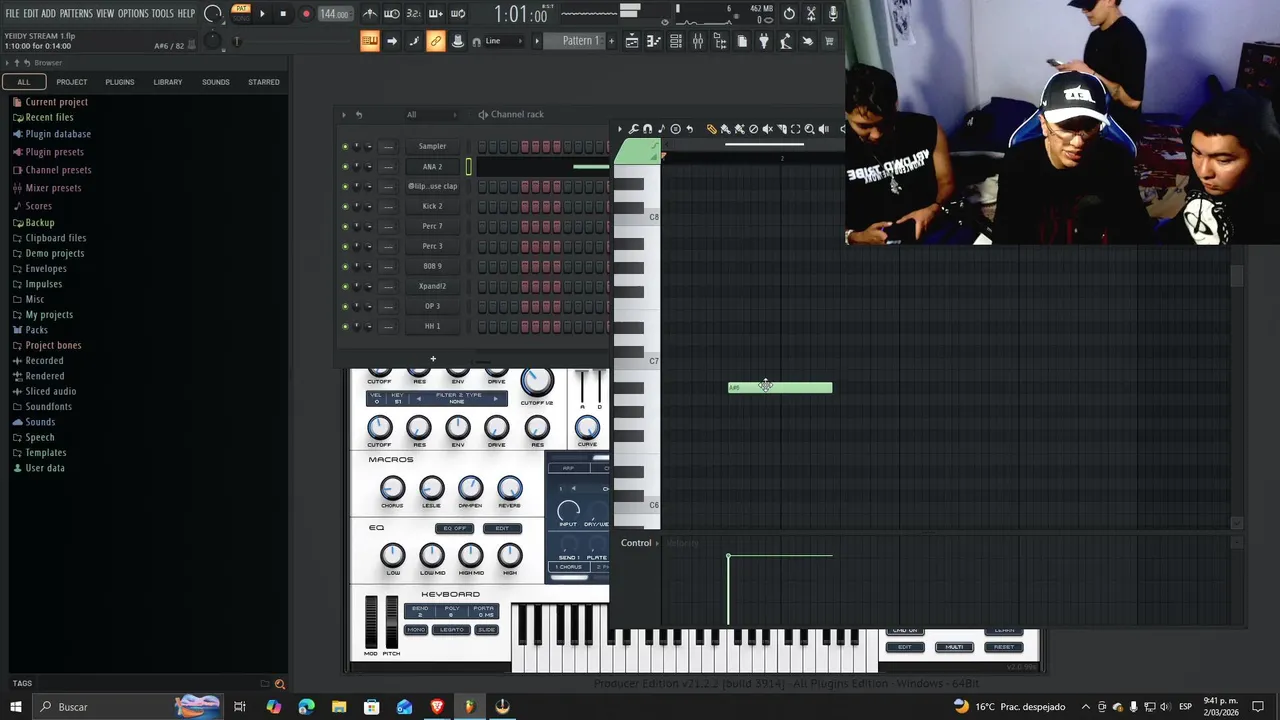Open the PATTERNS menu
The width and height of the screenshot is (1280, 720).
76,14
